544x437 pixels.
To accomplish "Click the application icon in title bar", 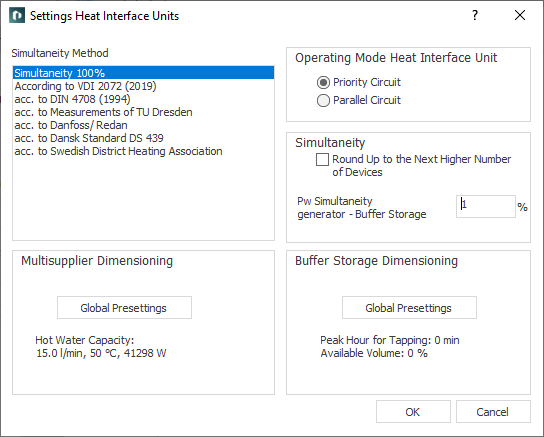I will [17, 16].
